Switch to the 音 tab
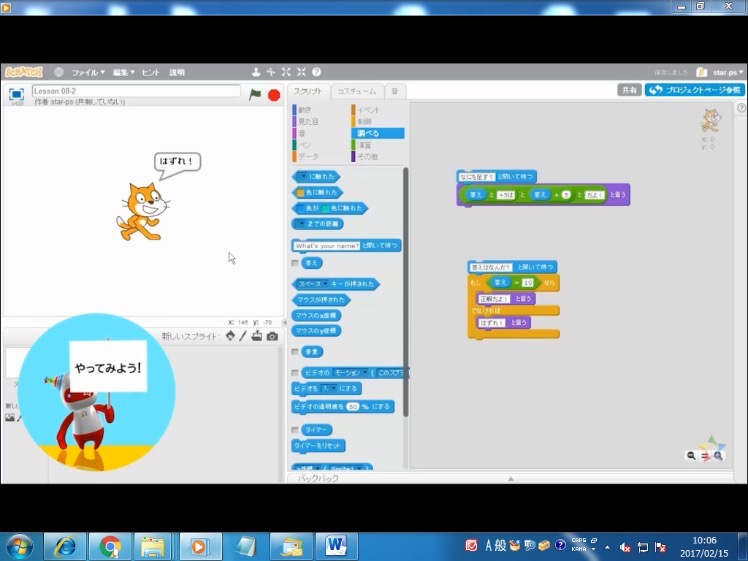 (x=395, y=91)
